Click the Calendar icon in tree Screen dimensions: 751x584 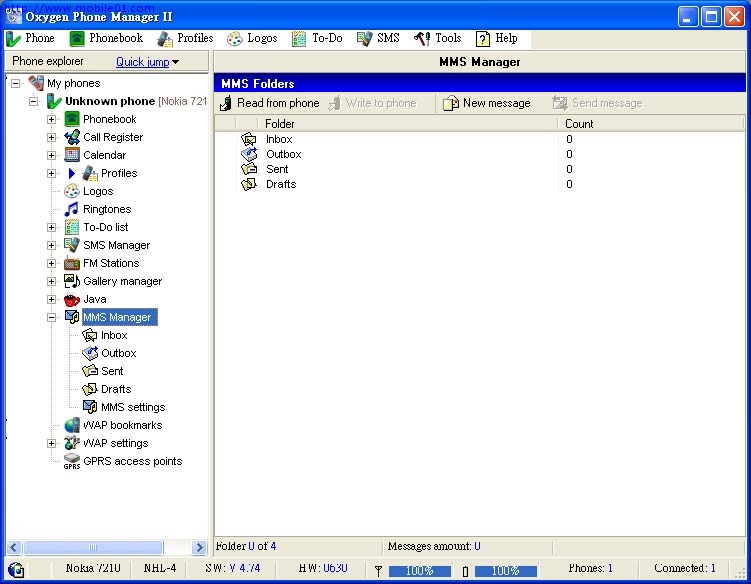72,155
